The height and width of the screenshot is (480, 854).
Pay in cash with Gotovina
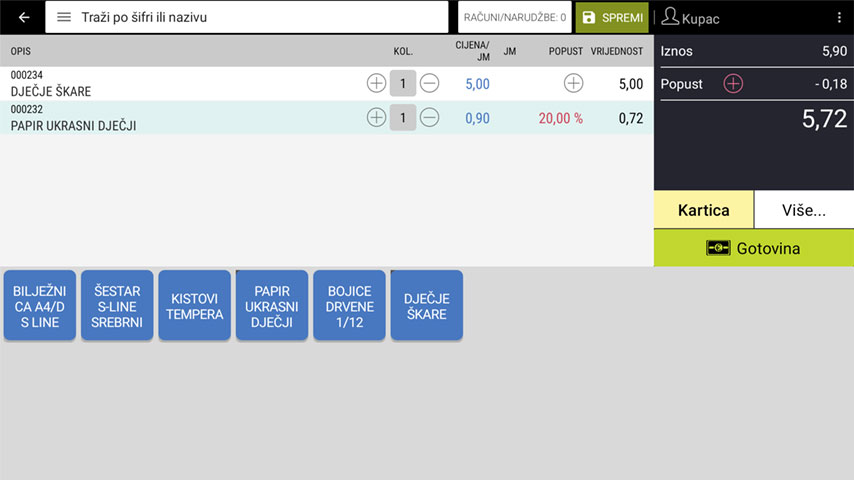[754, 248]
